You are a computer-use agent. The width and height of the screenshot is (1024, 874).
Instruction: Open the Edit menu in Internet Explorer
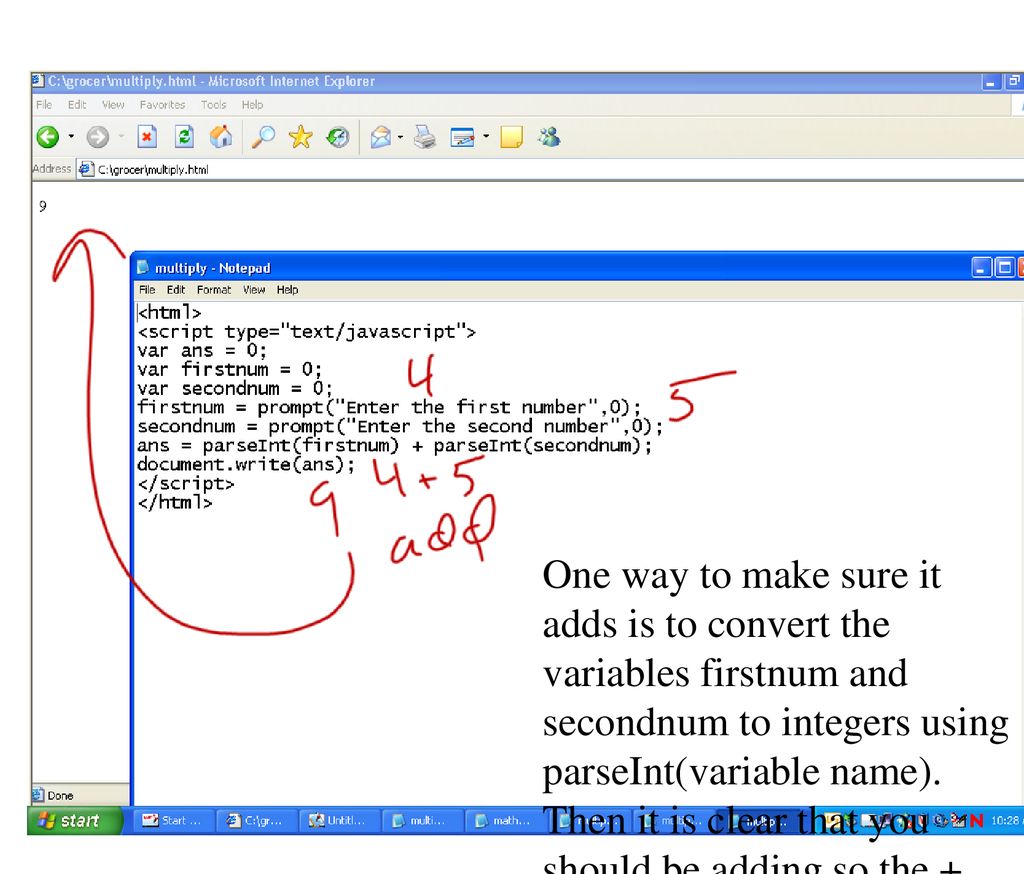(x=77, y=105)
